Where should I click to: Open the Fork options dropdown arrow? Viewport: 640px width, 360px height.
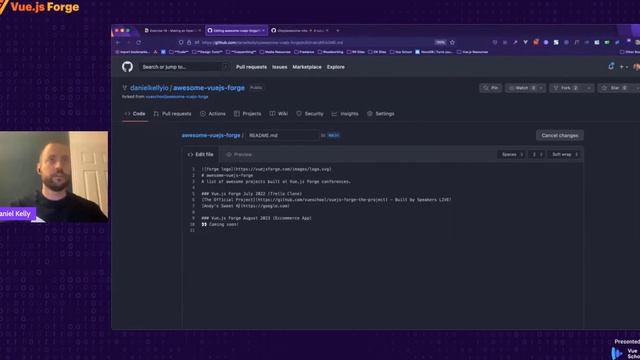tap(589, 88)
